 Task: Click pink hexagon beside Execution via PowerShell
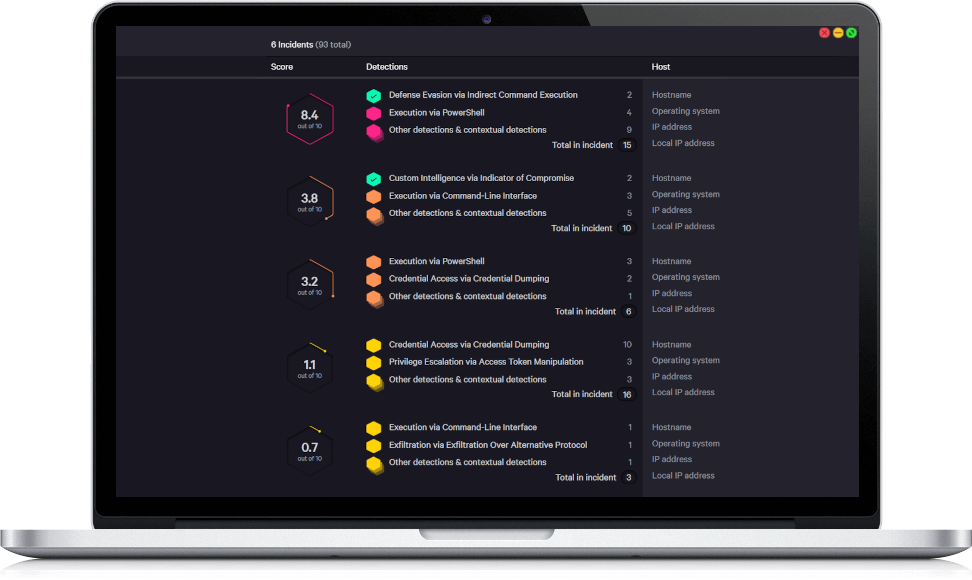[373, 113]
